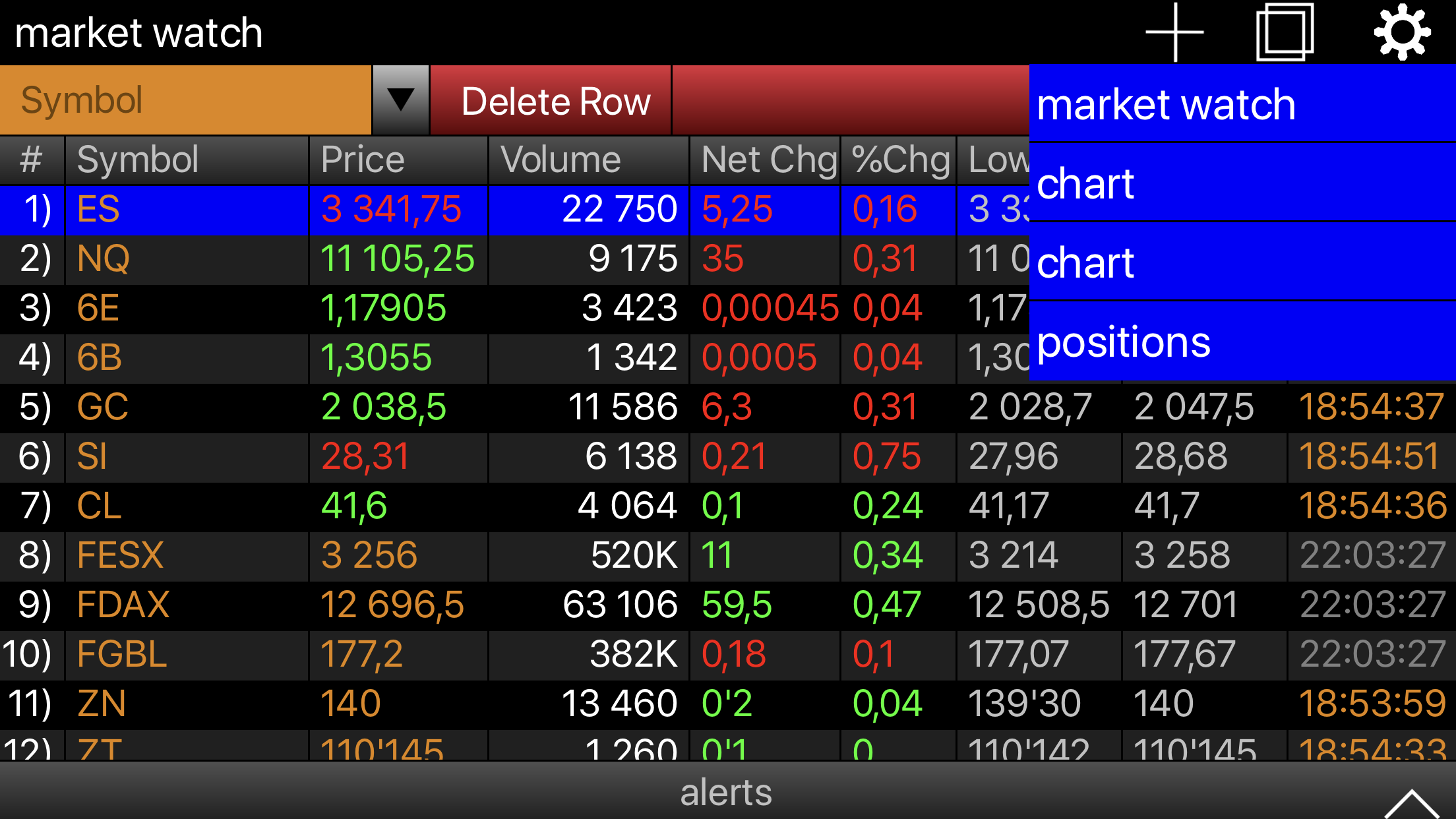This screenshot has height=819, width=1456.
Task: Select the NQ symbol row
Action: (104, 258)
